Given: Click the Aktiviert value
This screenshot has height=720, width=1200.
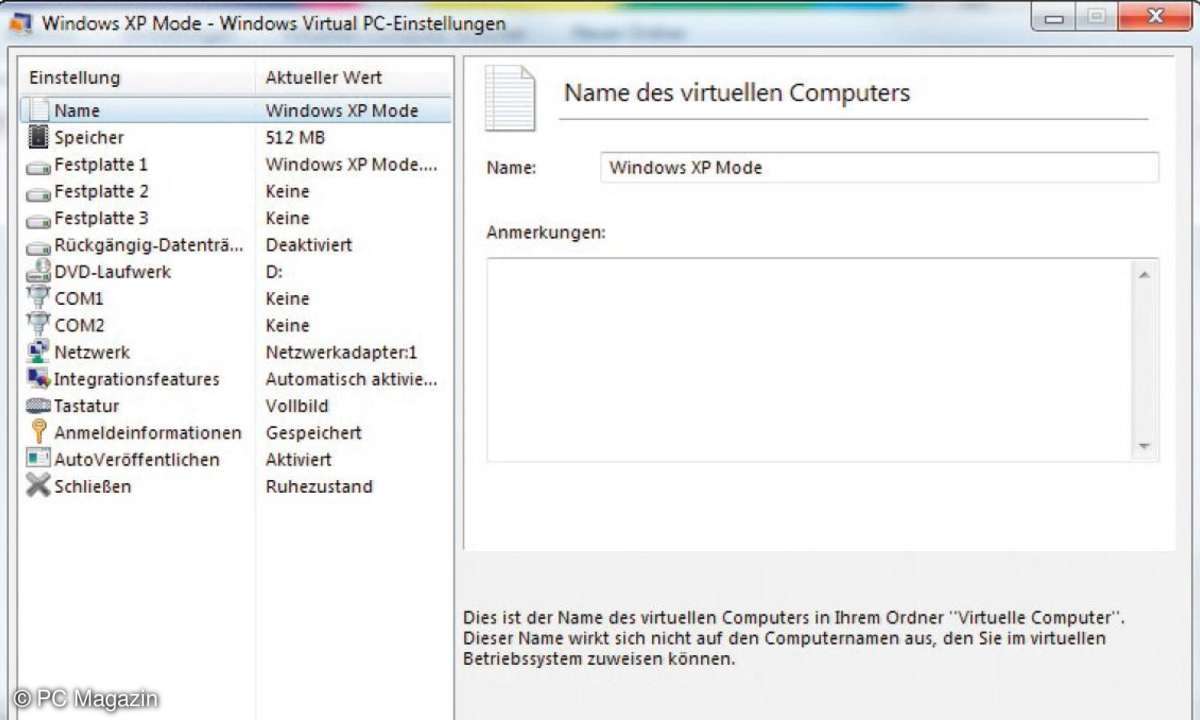Looking at the screenshot, I should click(298, 461).
